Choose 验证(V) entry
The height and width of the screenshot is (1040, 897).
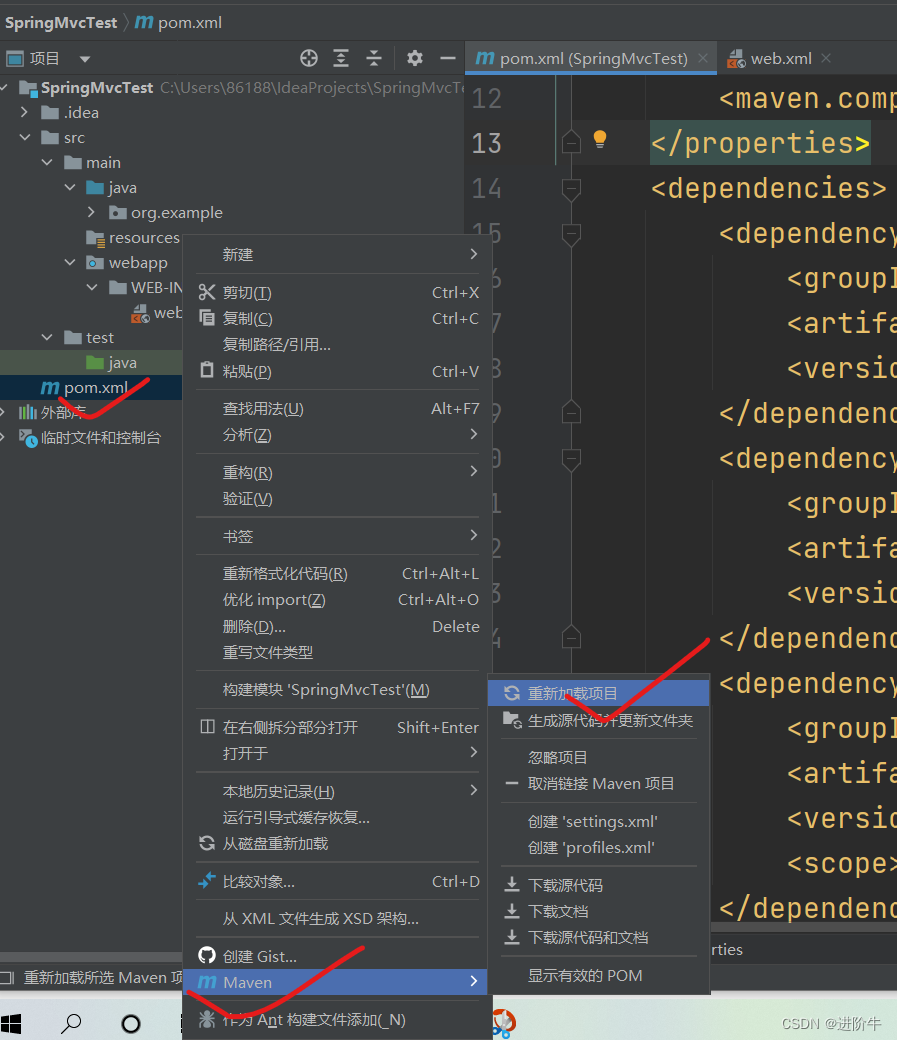338,499
